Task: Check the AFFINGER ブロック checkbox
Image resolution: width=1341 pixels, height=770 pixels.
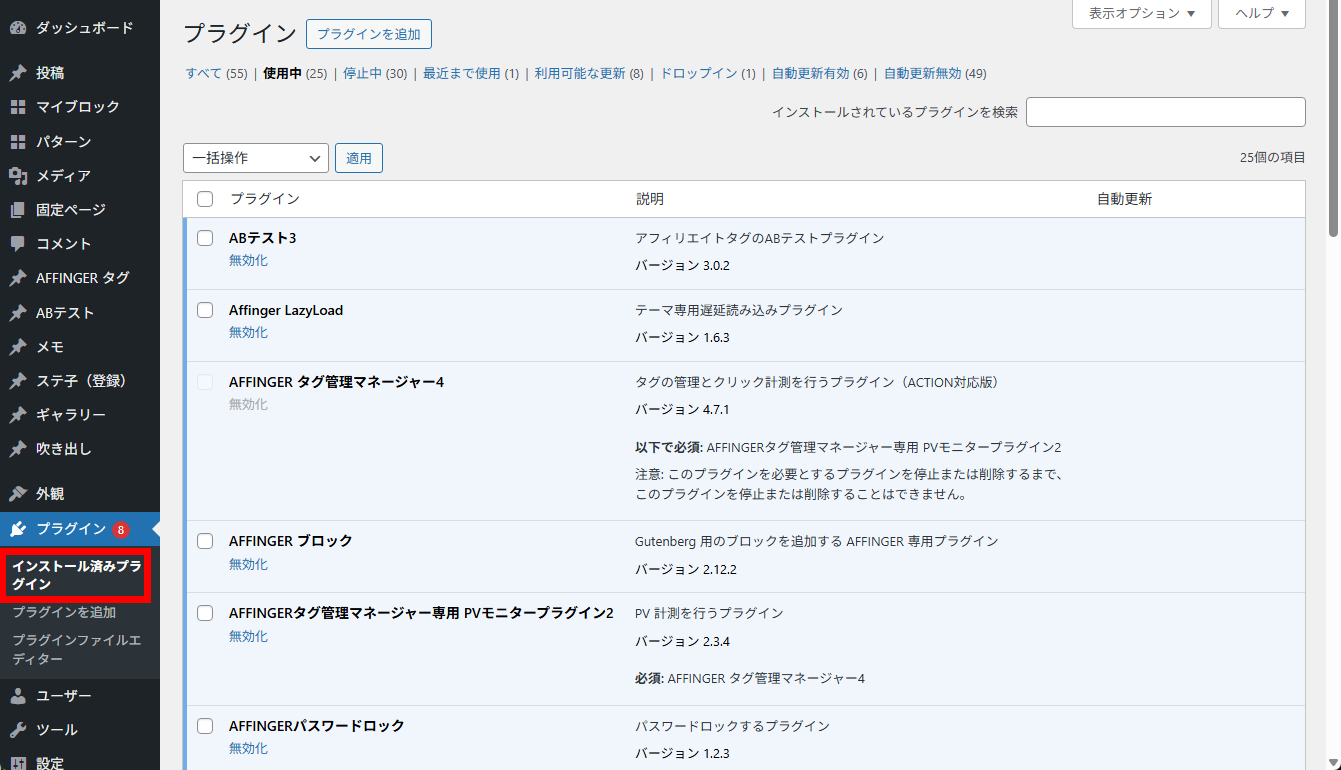Action: pos(205,541)
